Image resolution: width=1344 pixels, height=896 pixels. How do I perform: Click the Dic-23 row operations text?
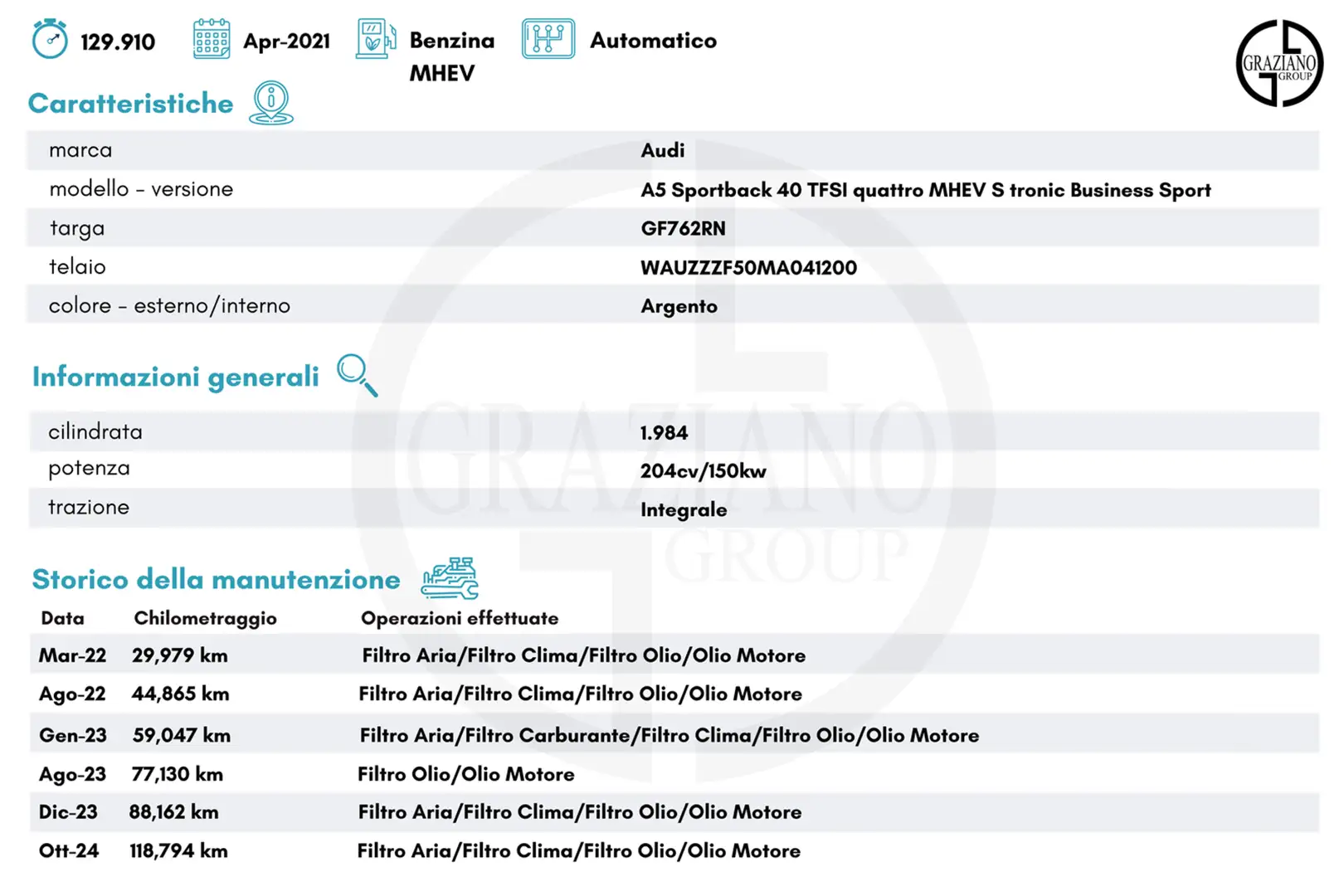click(580, 812)
